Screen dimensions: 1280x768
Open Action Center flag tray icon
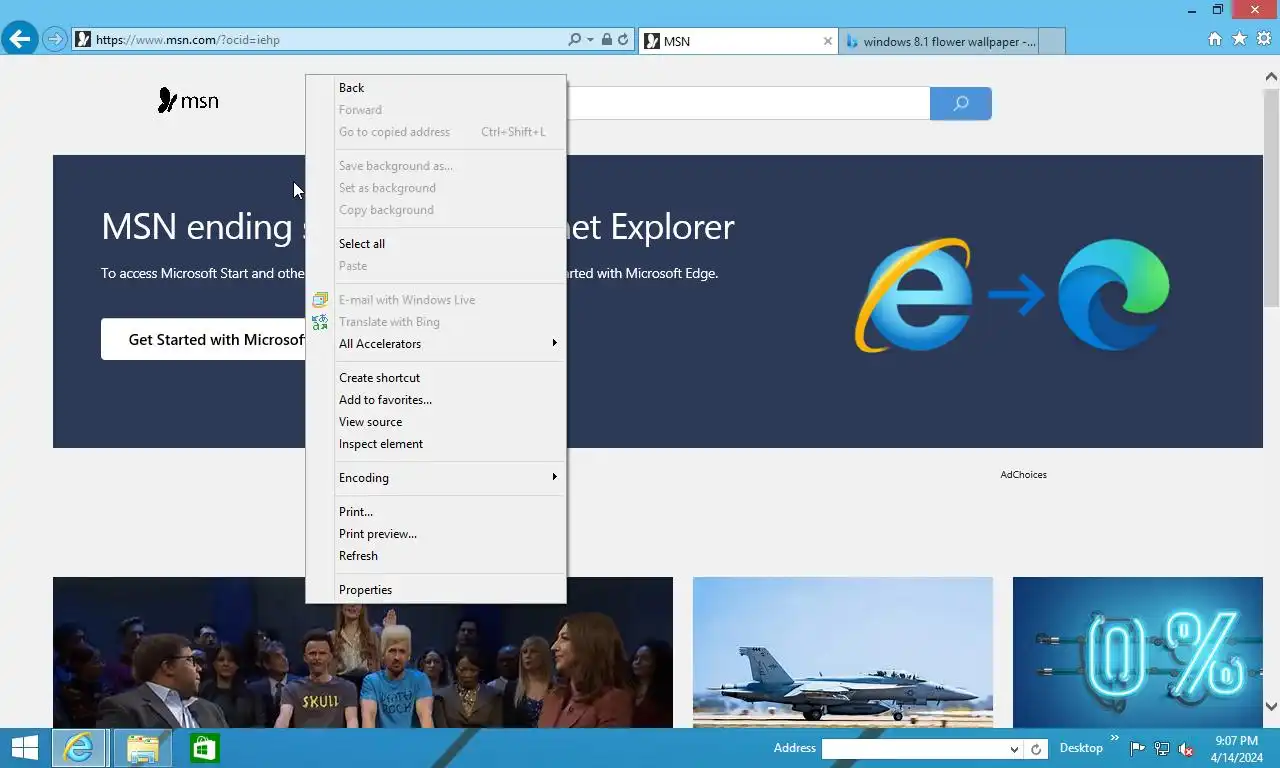click(1138, 748)
